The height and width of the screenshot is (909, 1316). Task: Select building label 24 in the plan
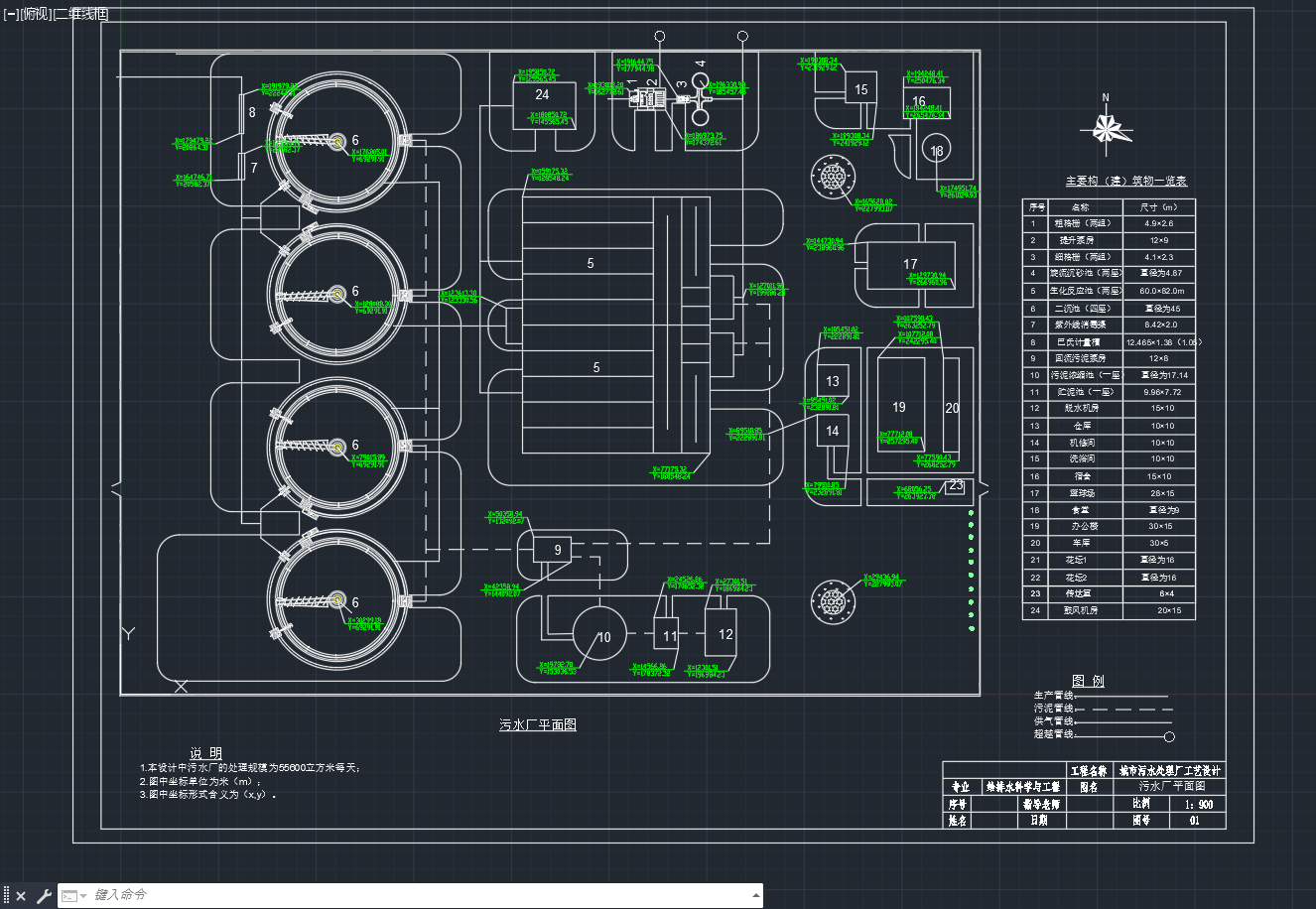point(542,94)
